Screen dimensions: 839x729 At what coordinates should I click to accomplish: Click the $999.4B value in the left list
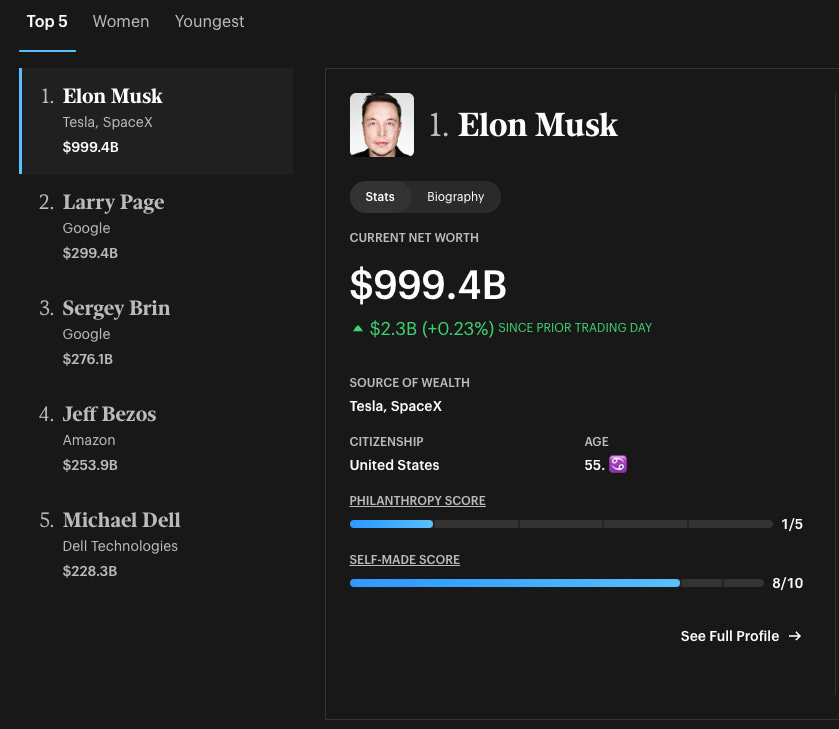(90, 147)
